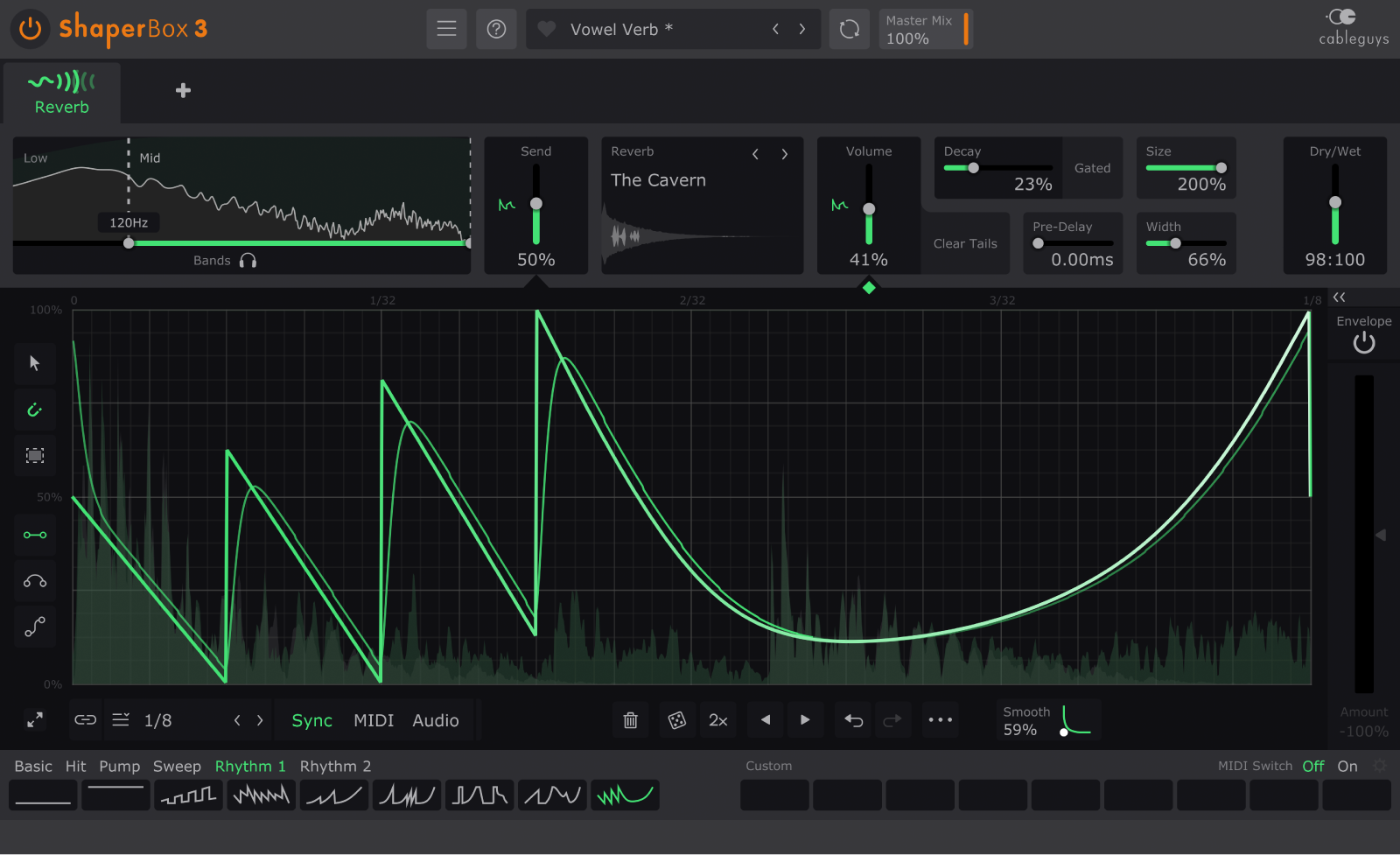Duplicate the pattern with the 2x button
Viewport: 1400px width, 855px height.
(x=717, y=719)
